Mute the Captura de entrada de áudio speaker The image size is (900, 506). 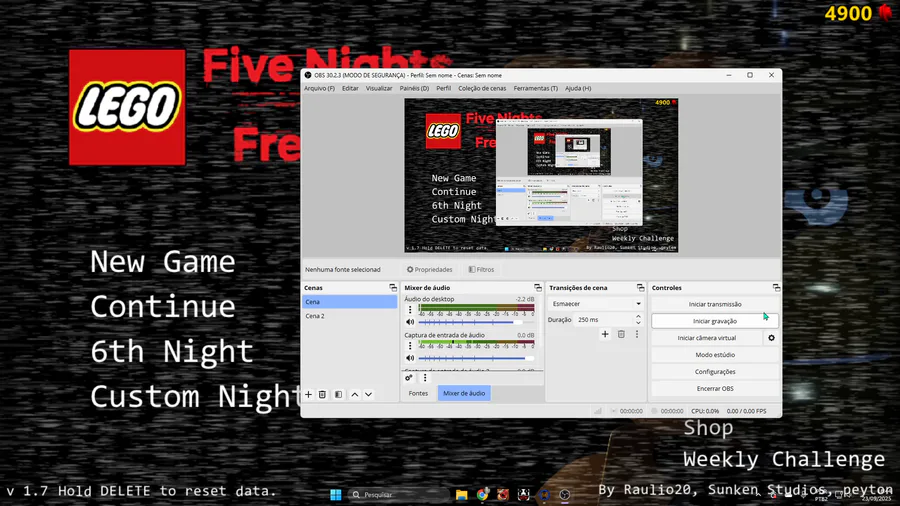pos(410,358)
